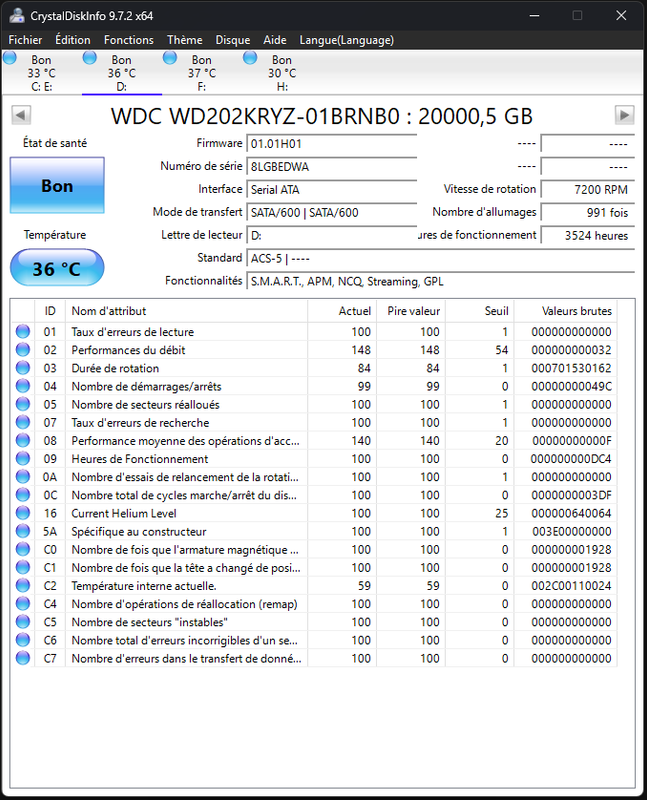Image resolution: width=647 pixels, height=800 pixels.
Task: Click the Firmware field 01.01H01
Action: (x=332, y=144)
